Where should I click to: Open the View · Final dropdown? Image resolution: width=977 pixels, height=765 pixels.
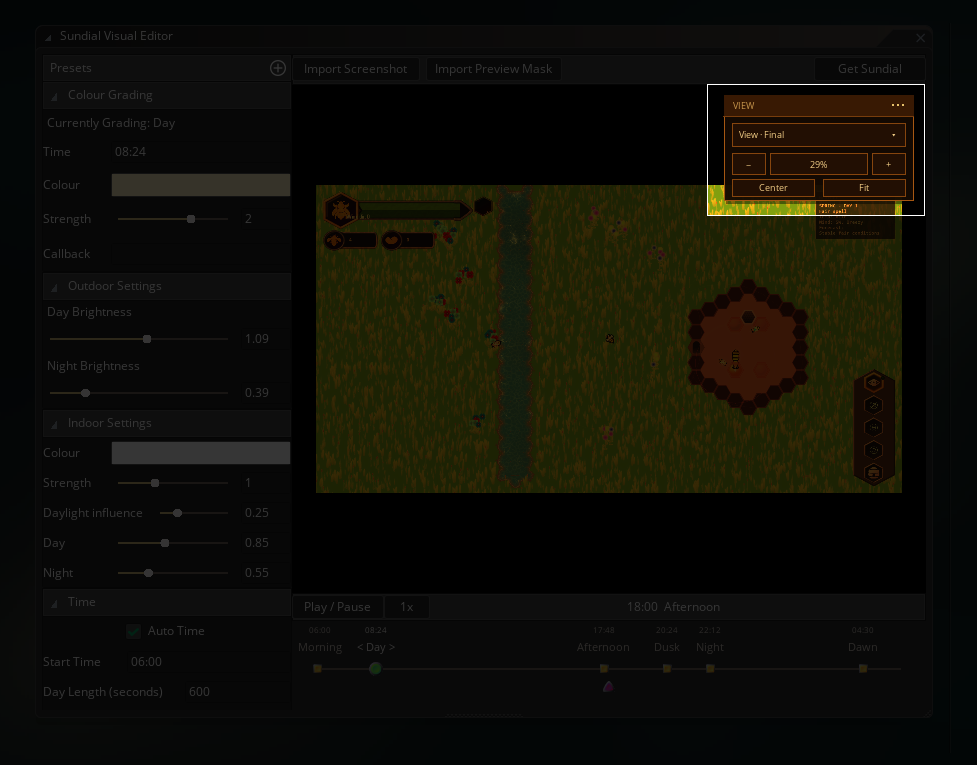point(819,135)
